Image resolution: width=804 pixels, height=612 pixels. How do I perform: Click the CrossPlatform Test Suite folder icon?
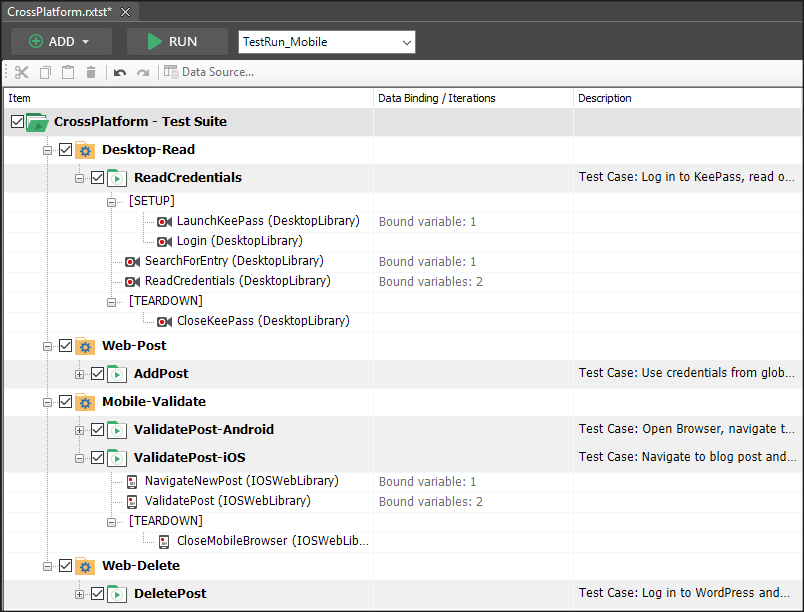click(37, 122)
